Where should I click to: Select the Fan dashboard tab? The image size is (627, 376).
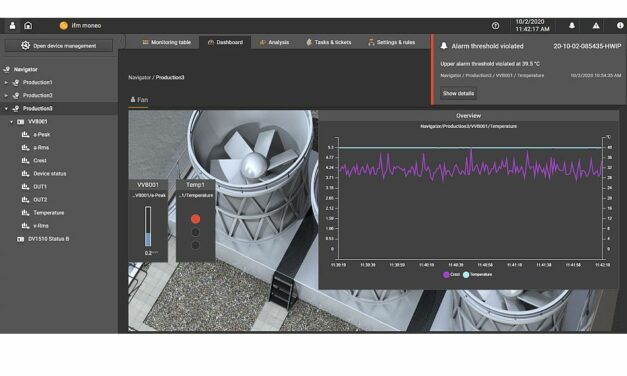coord(139,100)
